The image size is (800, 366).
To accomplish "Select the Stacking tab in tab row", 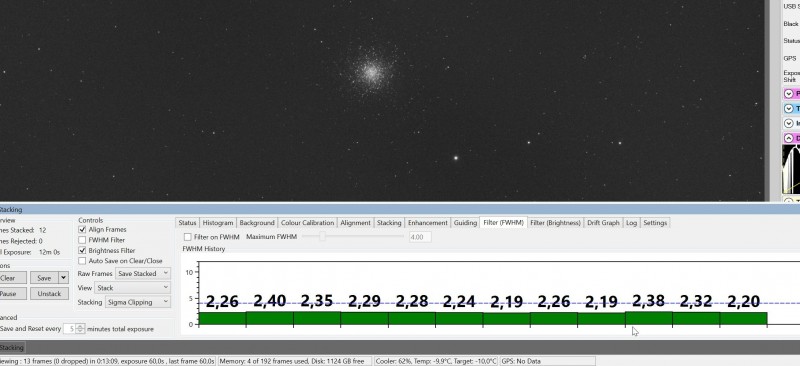I will tap(389, 223).
